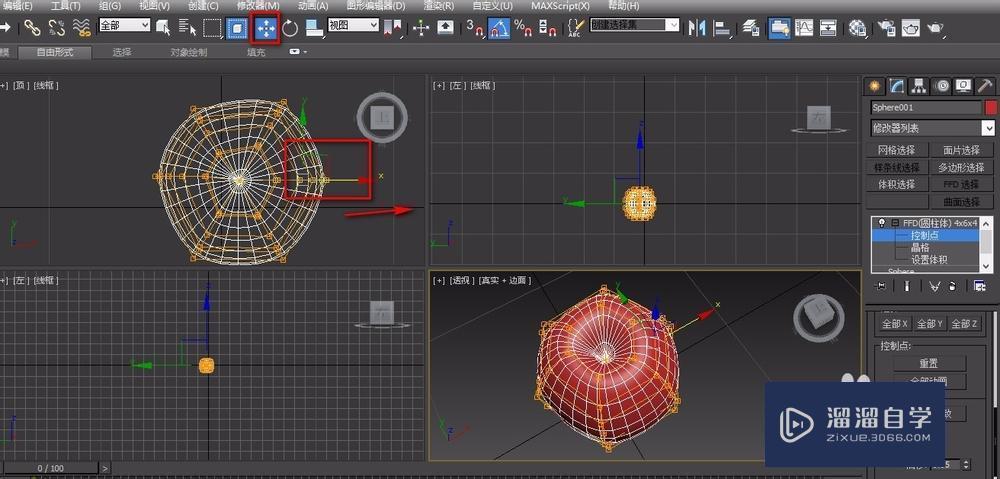Click the Sphere001 object color swatch
Viewport: 1000px width, 479px height.
[991, 107]
